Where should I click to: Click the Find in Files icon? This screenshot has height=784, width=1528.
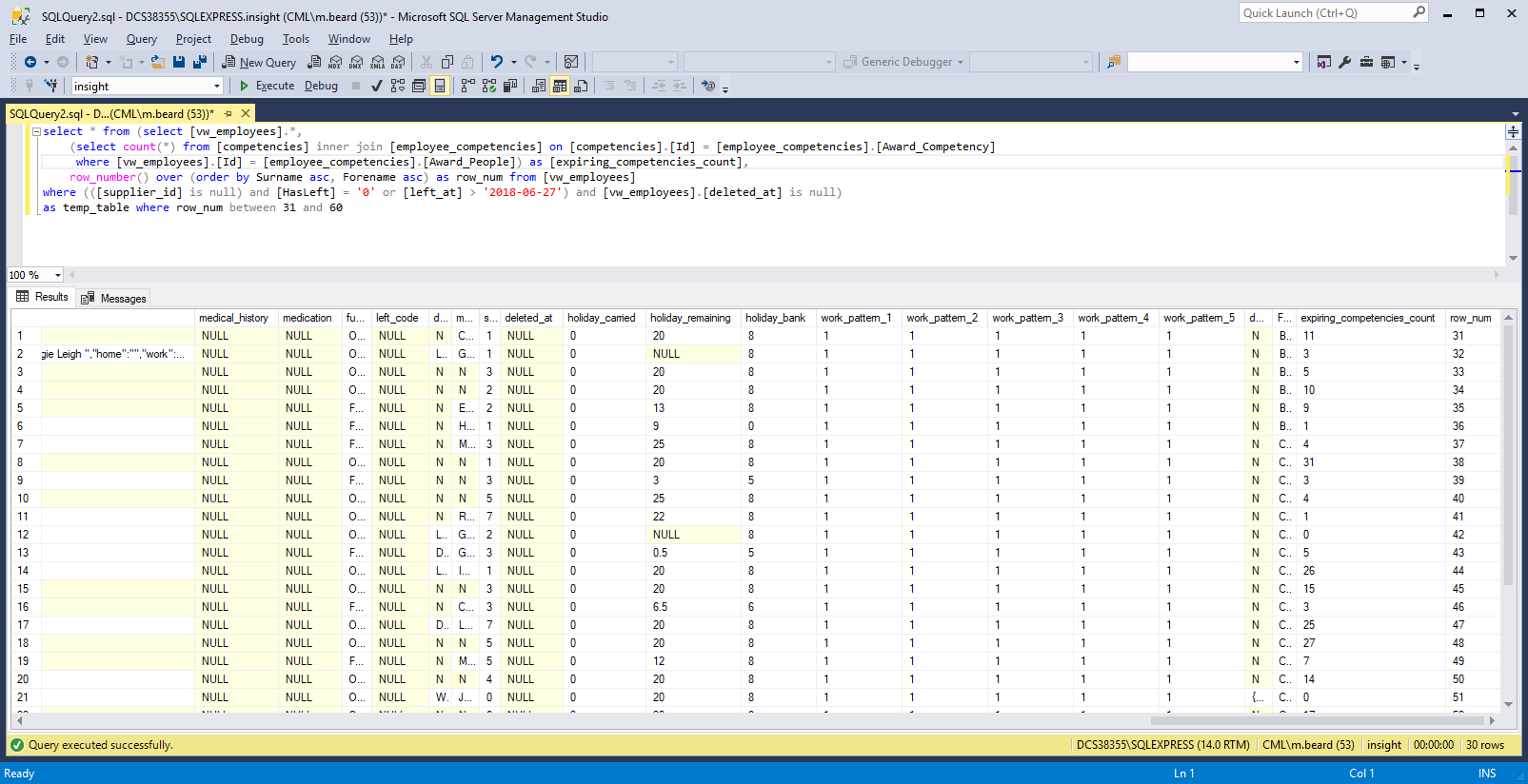[x=1113, y=62]
